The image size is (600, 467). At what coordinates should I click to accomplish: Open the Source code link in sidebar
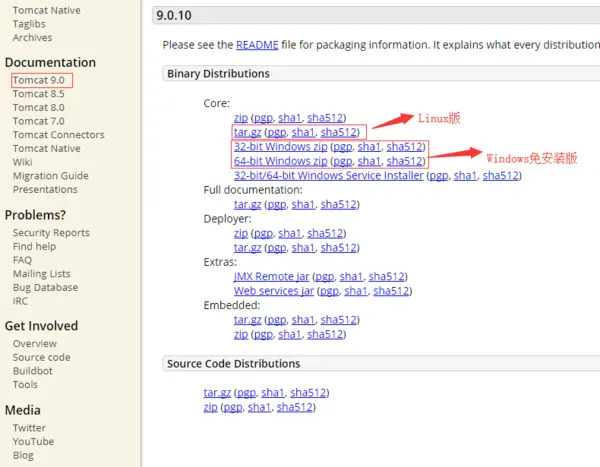click(x=42, y=357)
